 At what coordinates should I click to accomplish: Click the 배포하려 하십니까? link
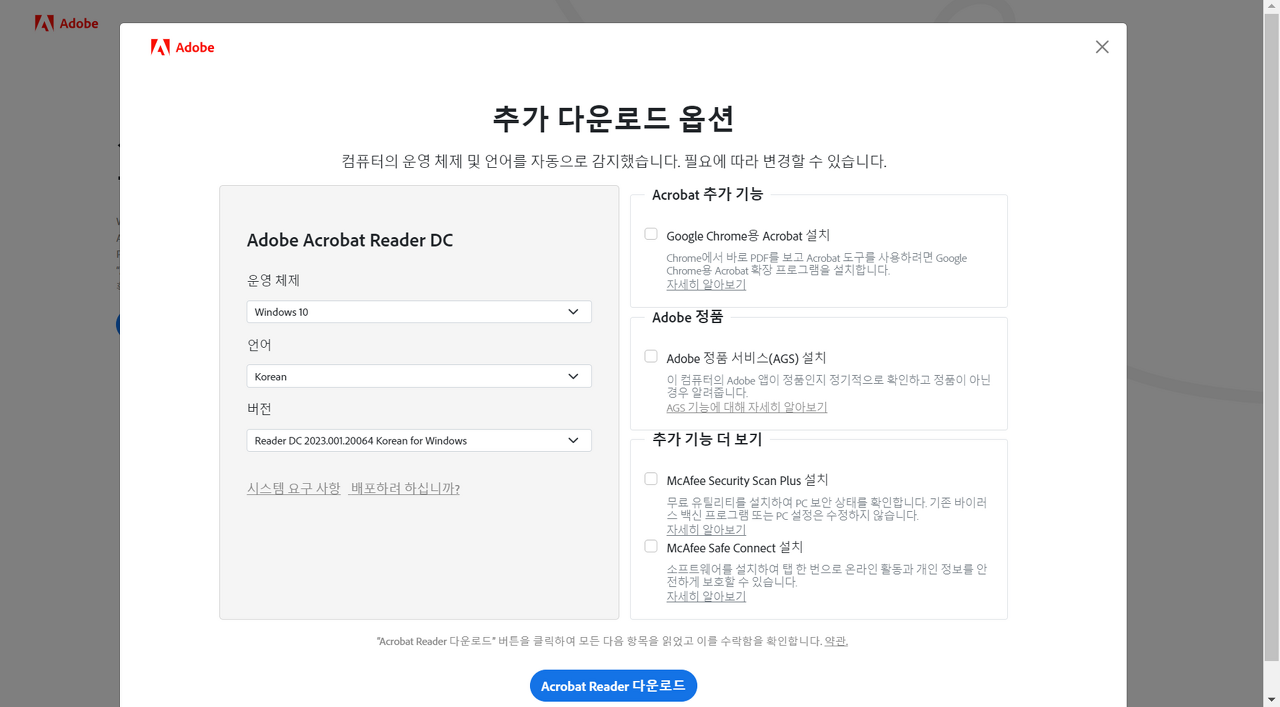(405, 488)
